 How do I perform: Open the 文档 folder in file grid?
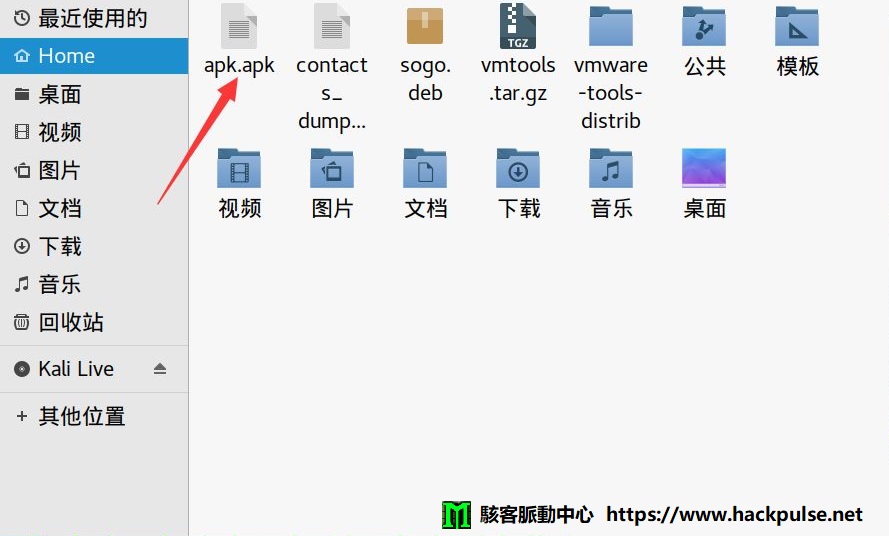pyautogui.click(x=424, y=169)
